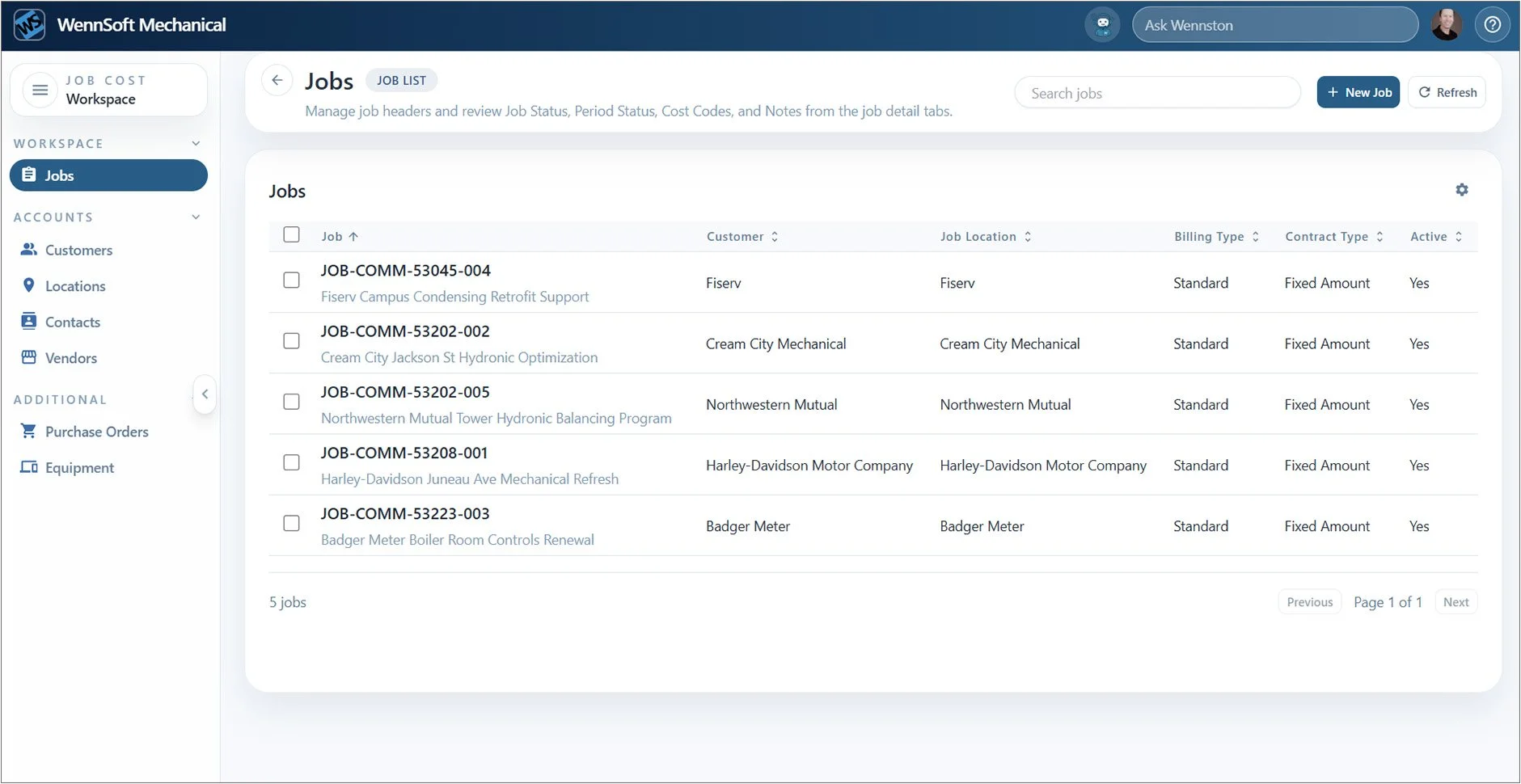The height and width of the screenshot is (784, 1521).
Task: Refresh the jobs list
Action: 1447,92
